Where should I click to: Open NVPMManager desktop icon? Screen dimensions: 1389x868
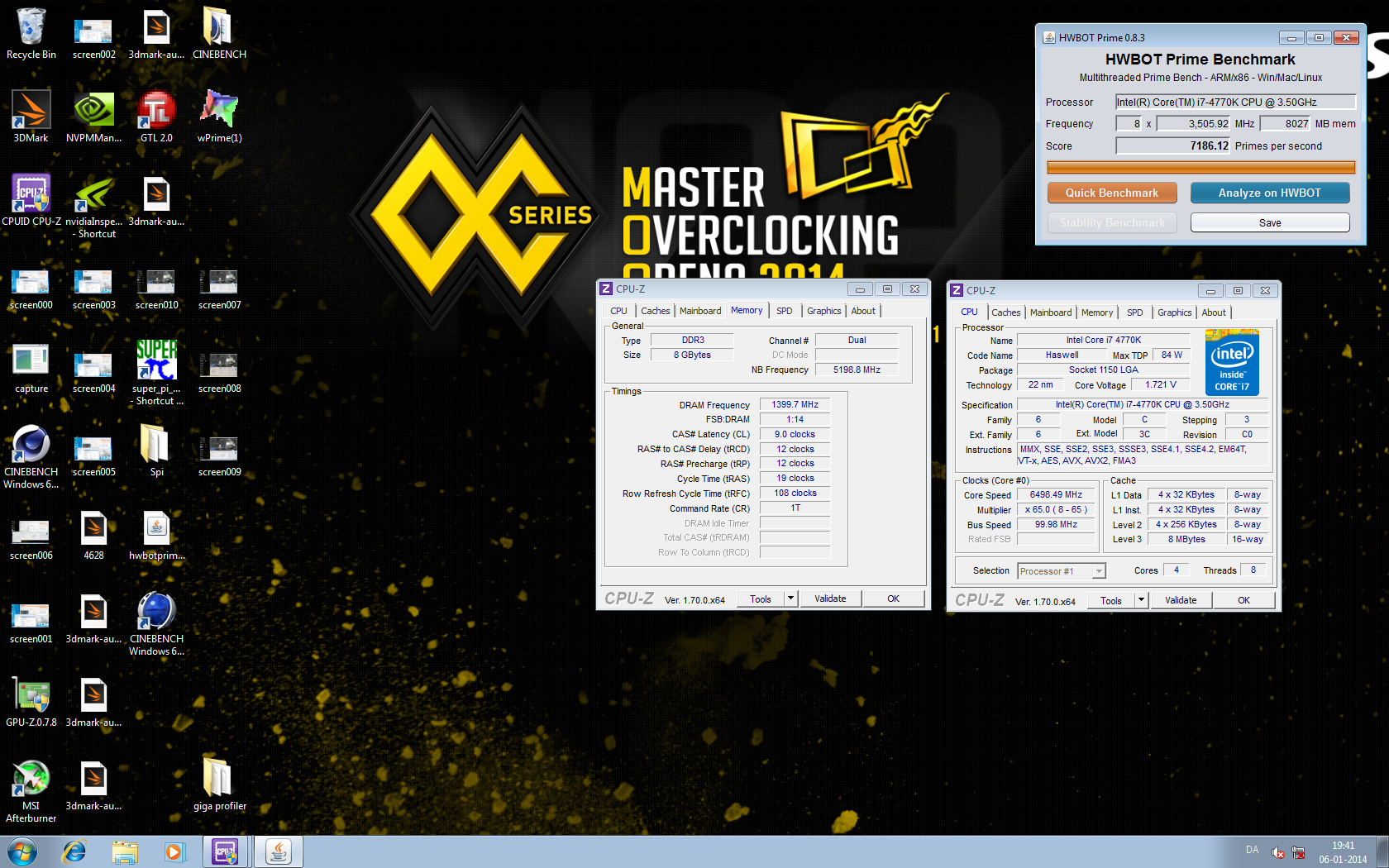(x=93, y=116)
